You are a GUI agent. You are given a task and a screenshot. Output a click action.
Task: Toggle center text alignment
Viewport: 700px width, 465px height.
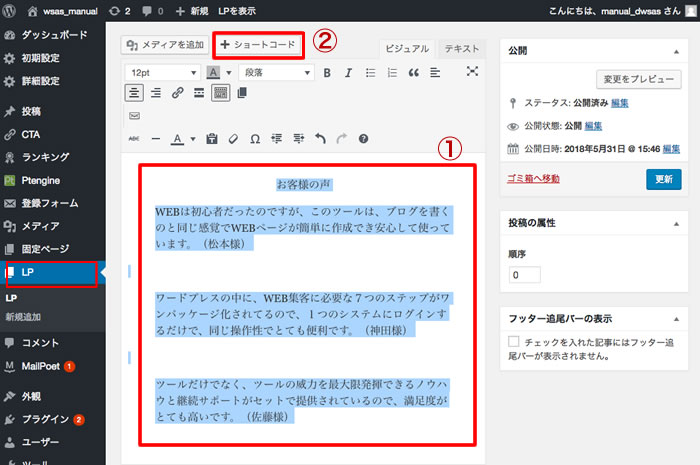point(134,93)
